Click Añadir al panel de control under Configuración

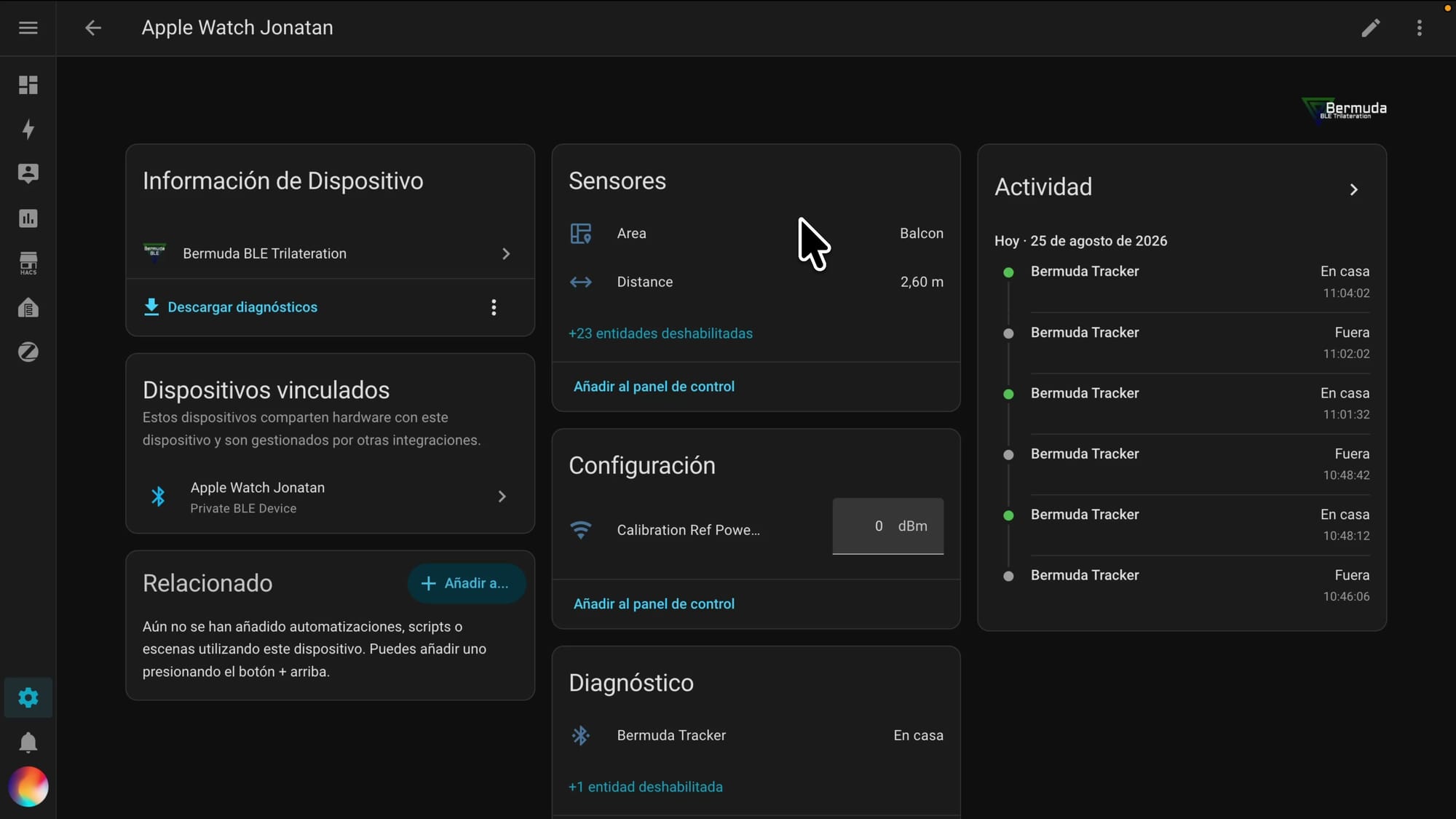click(654, 604)
